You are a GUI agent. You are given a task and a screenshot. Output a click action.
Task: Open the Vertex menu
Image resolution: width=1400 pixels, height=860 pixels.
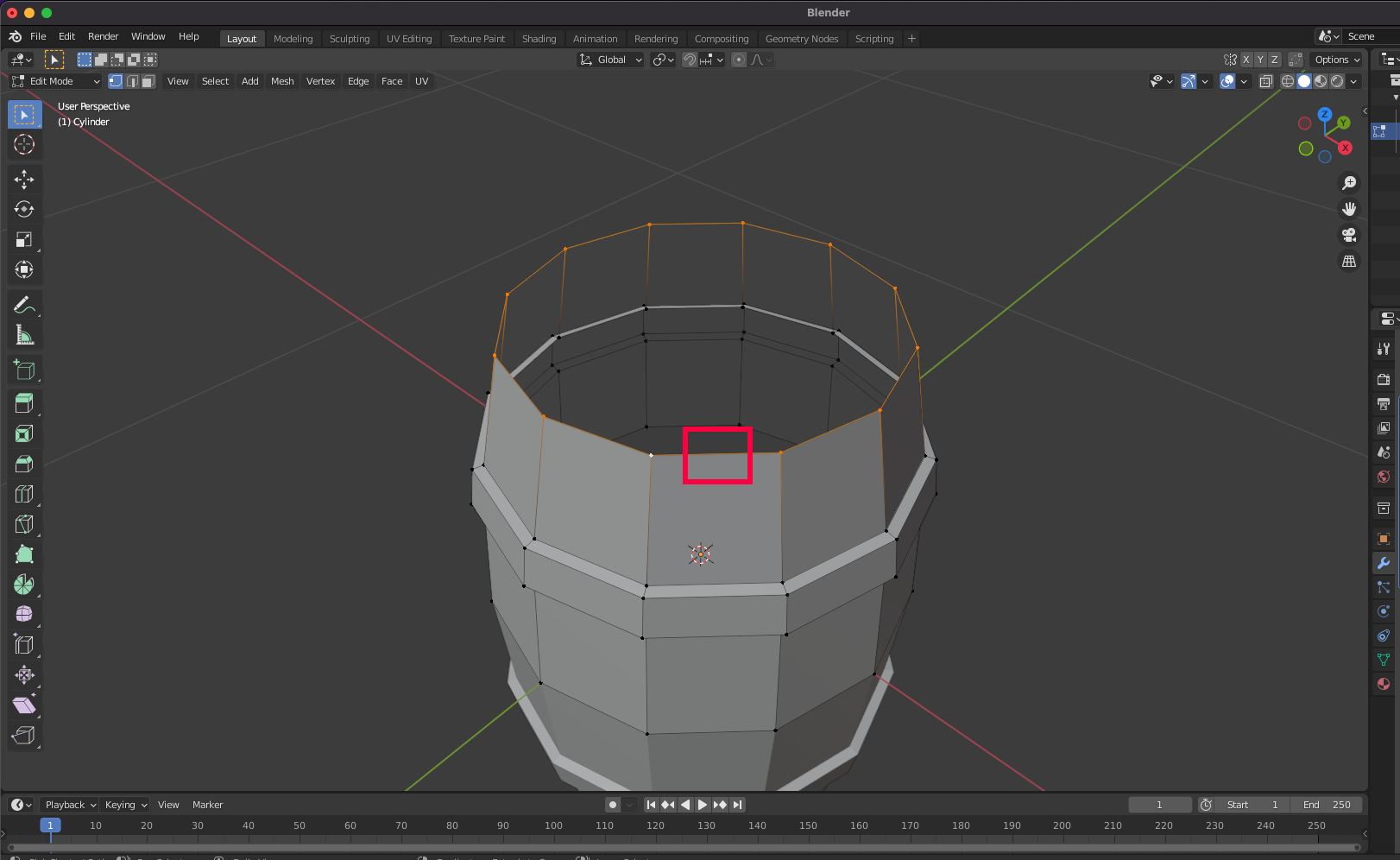tap(320, 81)
